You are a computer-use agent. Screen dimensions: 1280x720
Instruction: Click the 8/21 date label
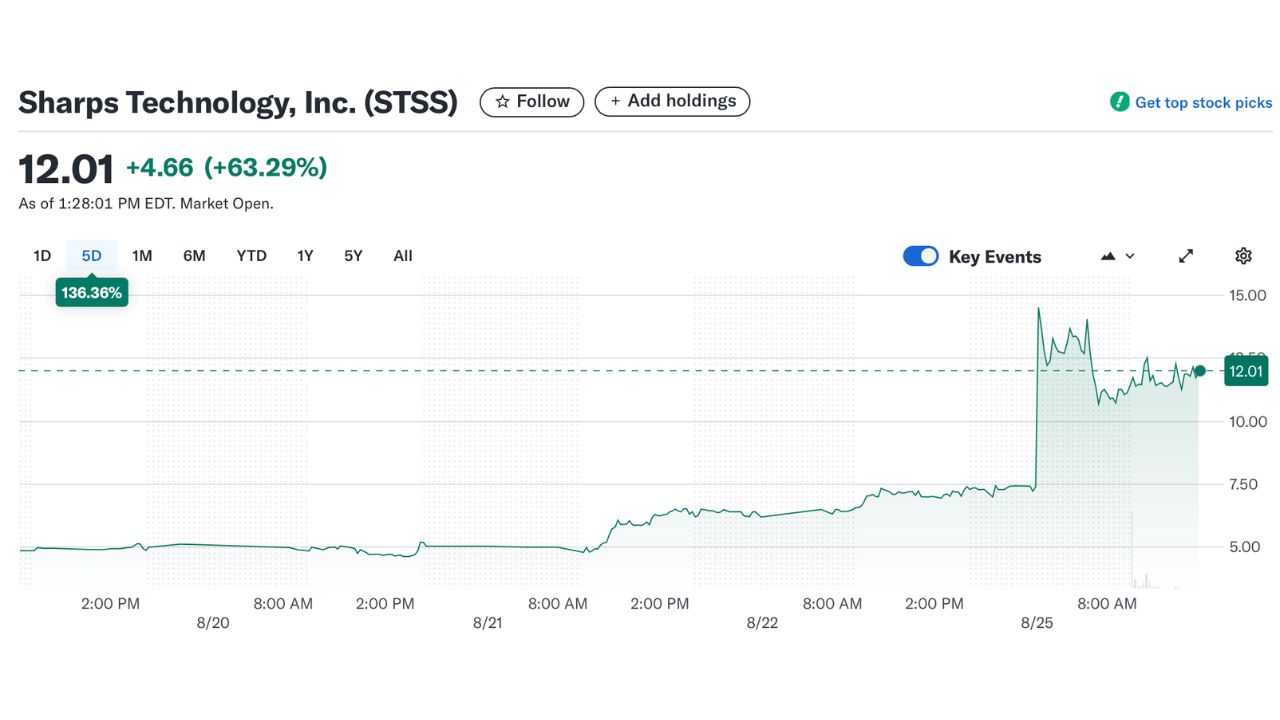(487, 622)
